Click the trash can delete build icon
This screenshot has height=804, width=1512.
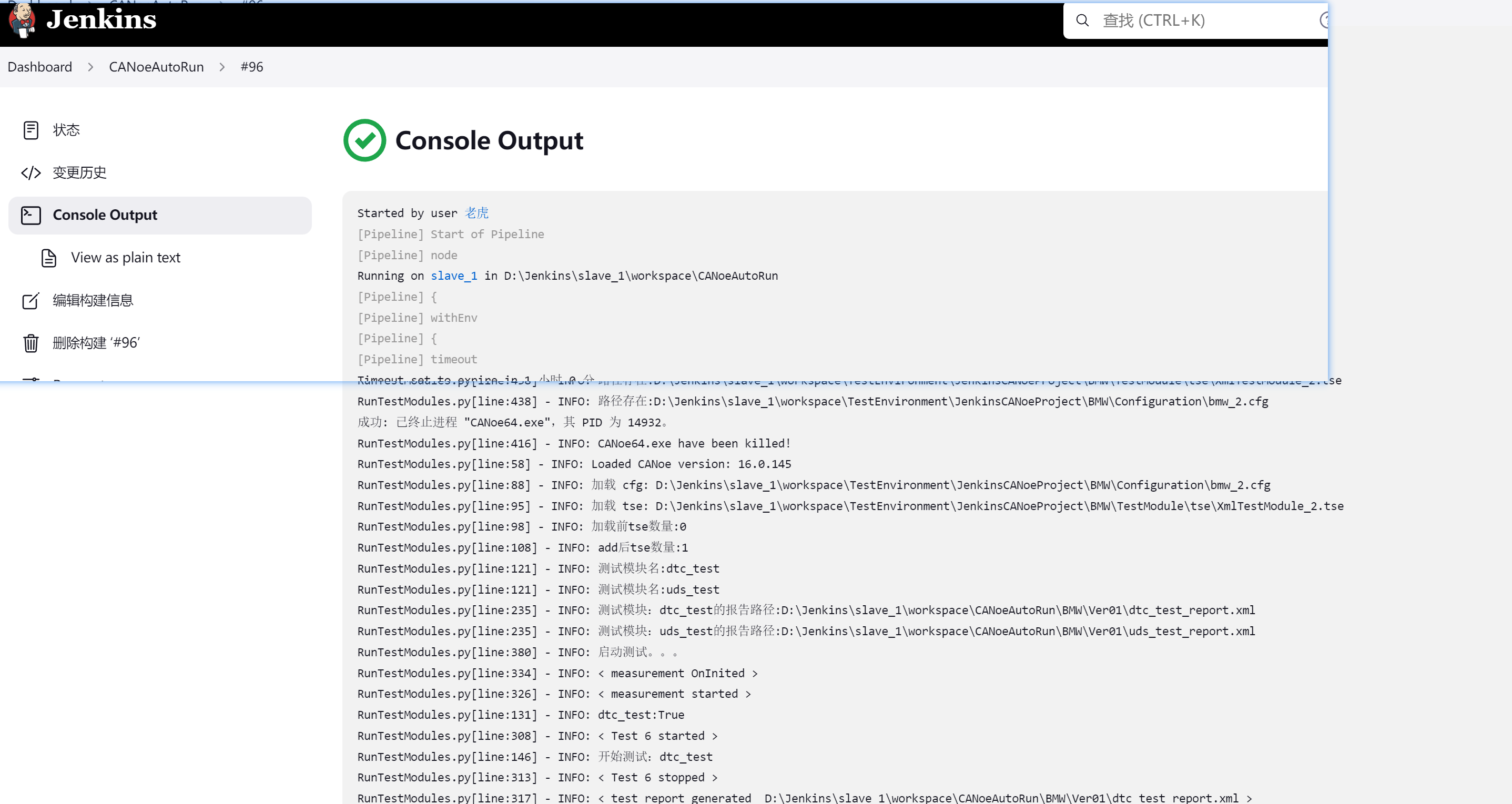tap(31, 343)
